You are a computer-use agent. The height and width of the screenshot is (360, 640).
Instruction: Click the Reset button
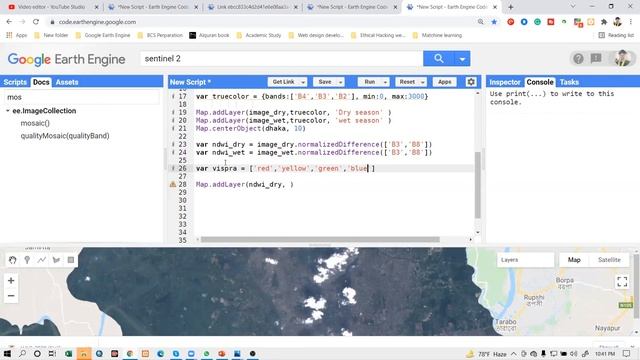click(x=407, y=82)
